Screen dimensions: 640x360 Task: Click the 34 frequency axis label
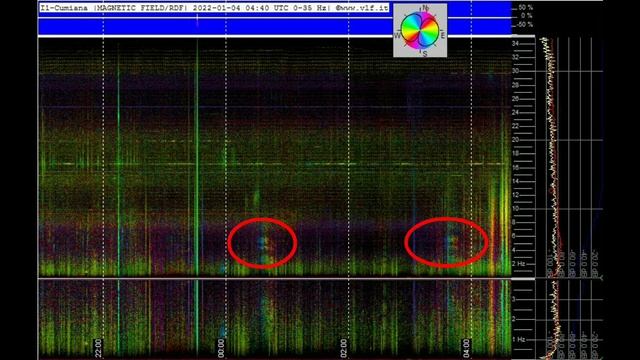click(516, 44)
